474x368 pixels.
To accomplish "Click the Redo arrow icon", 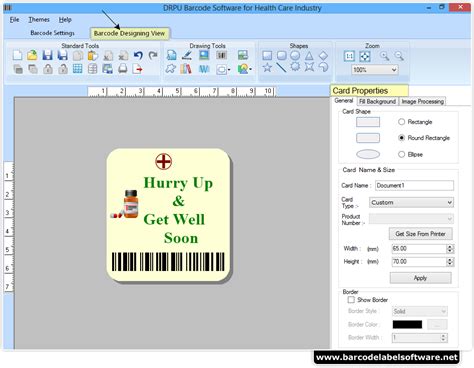I will pos(153,55).
